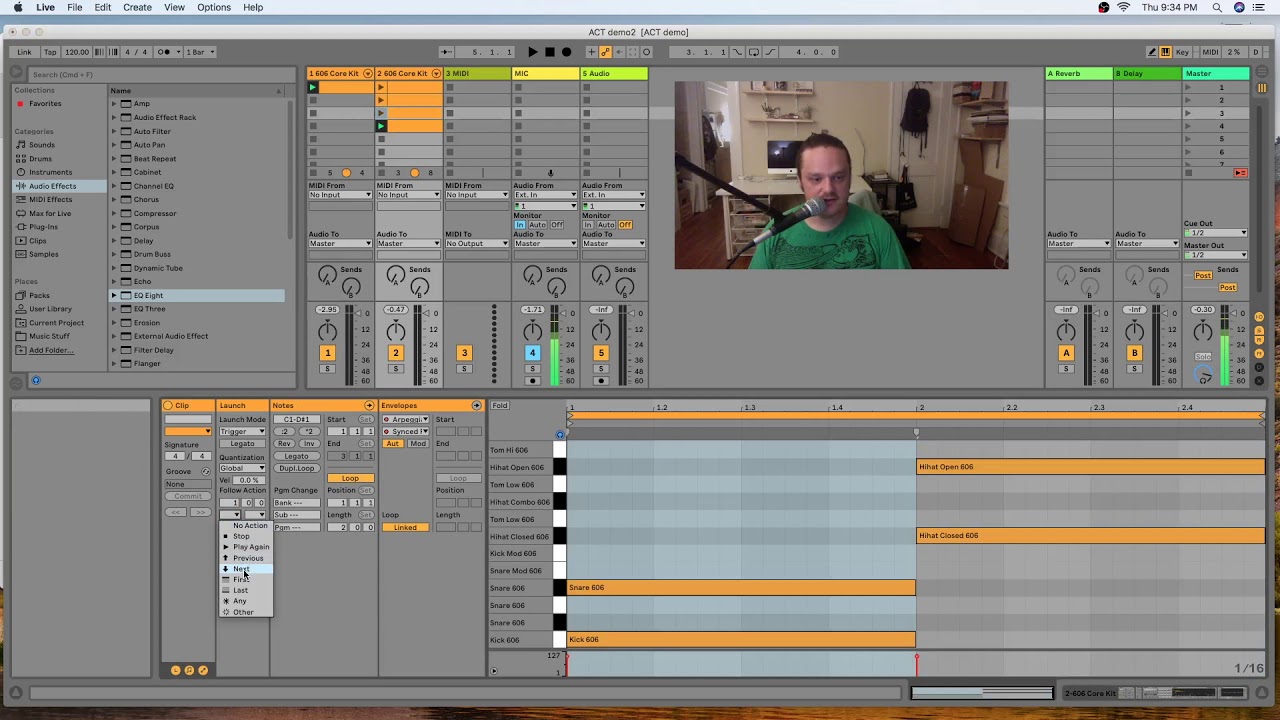The height and width of the screenshot is (720, 1280).
Task: Open the Launch Mode Trigger dropdown
Action: click(242, 431)
